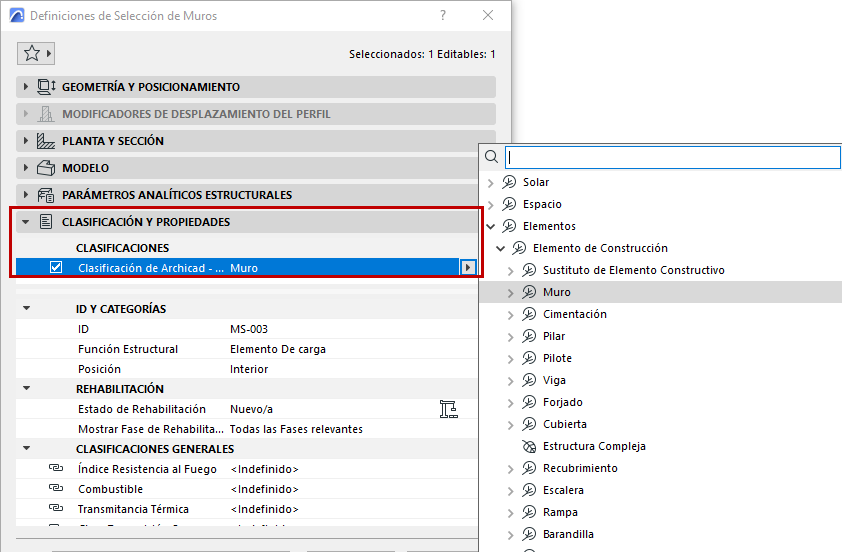Click the icon next to Escalera
This screenshot has height=552, width=842.
pyautogui.click(x=529, y=490)
